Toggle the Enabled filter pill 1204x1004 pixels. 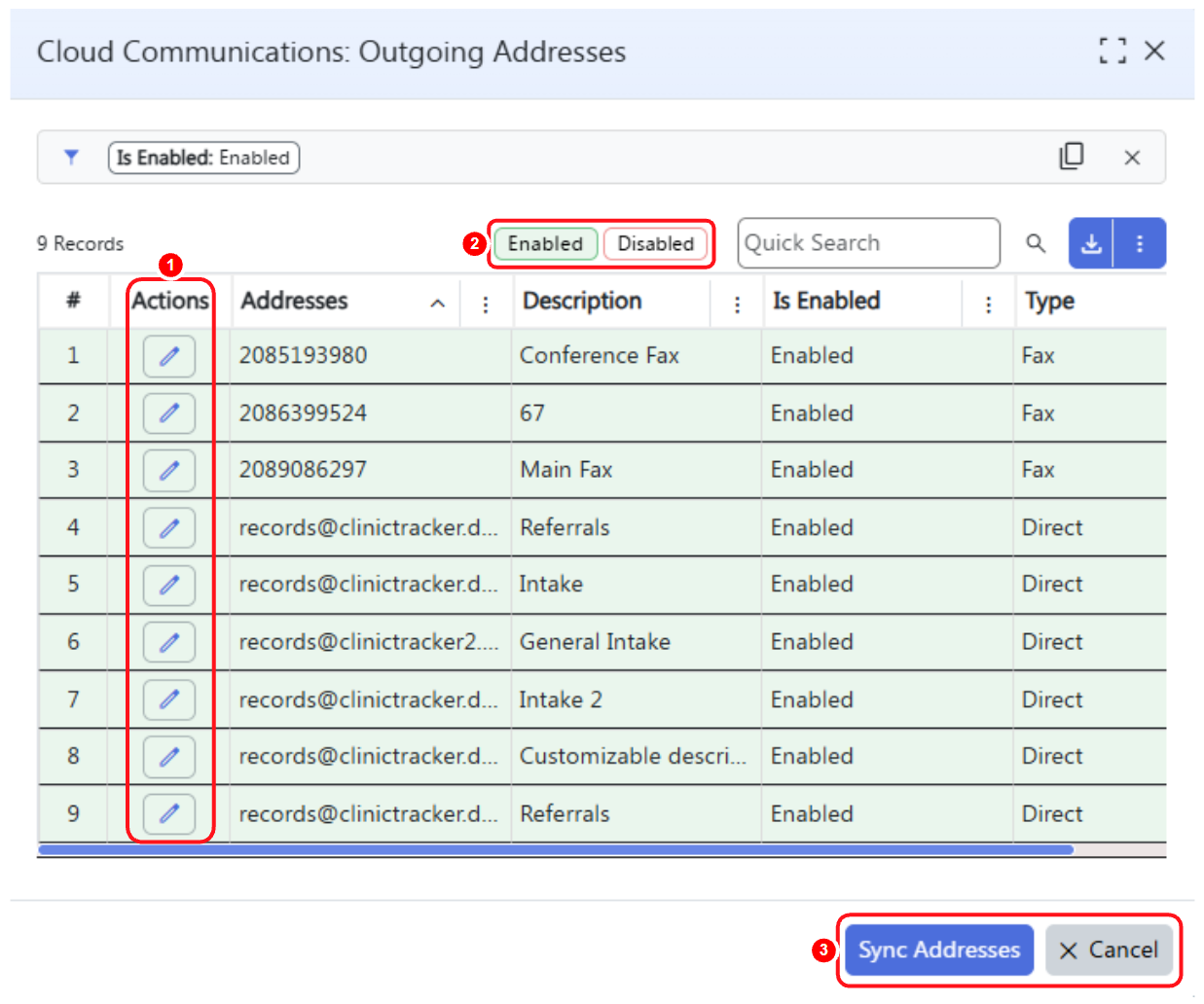pyautogui.click(x=545, y=243)
